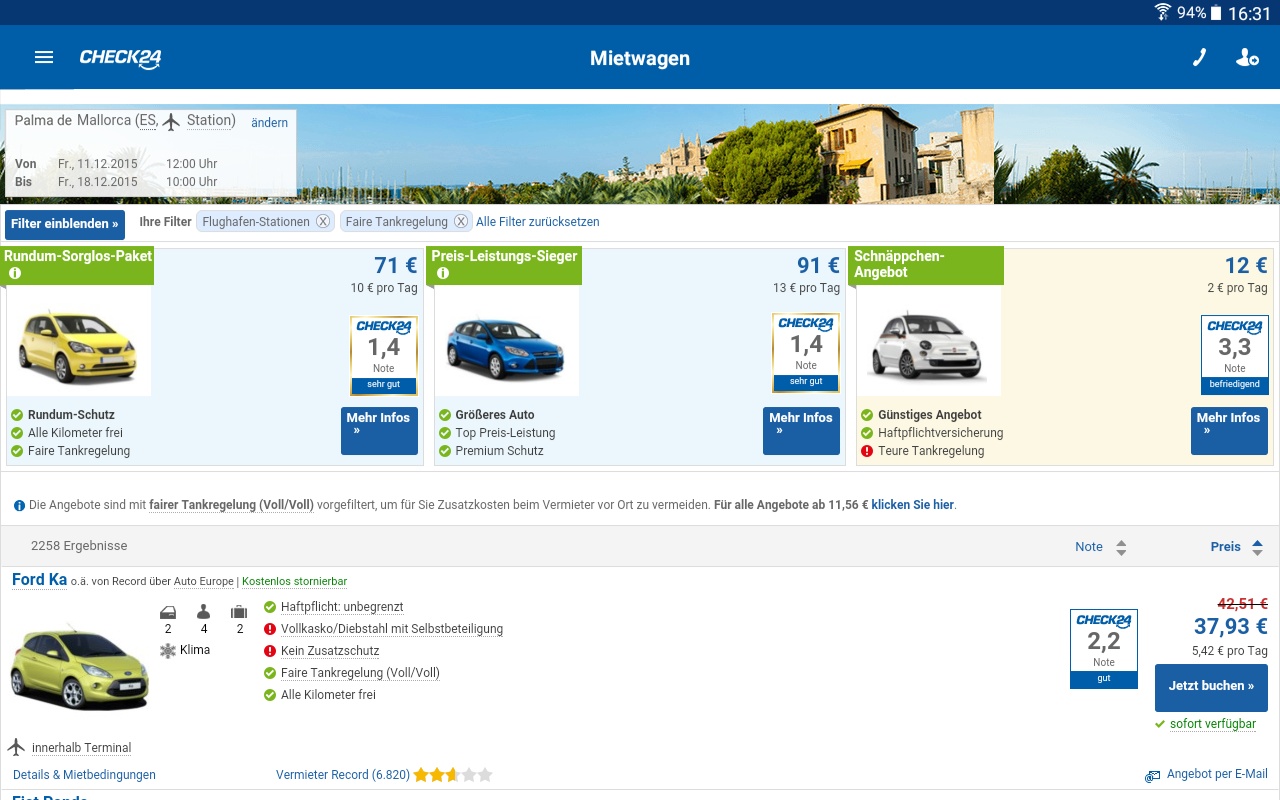Click Alle Filter zurücksetzen link
This screenshot has width=1280, height=800.
coord(538,222)
